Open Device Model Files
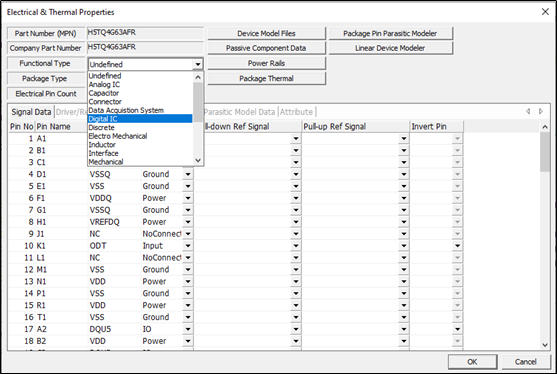 [x=266, y=33]
